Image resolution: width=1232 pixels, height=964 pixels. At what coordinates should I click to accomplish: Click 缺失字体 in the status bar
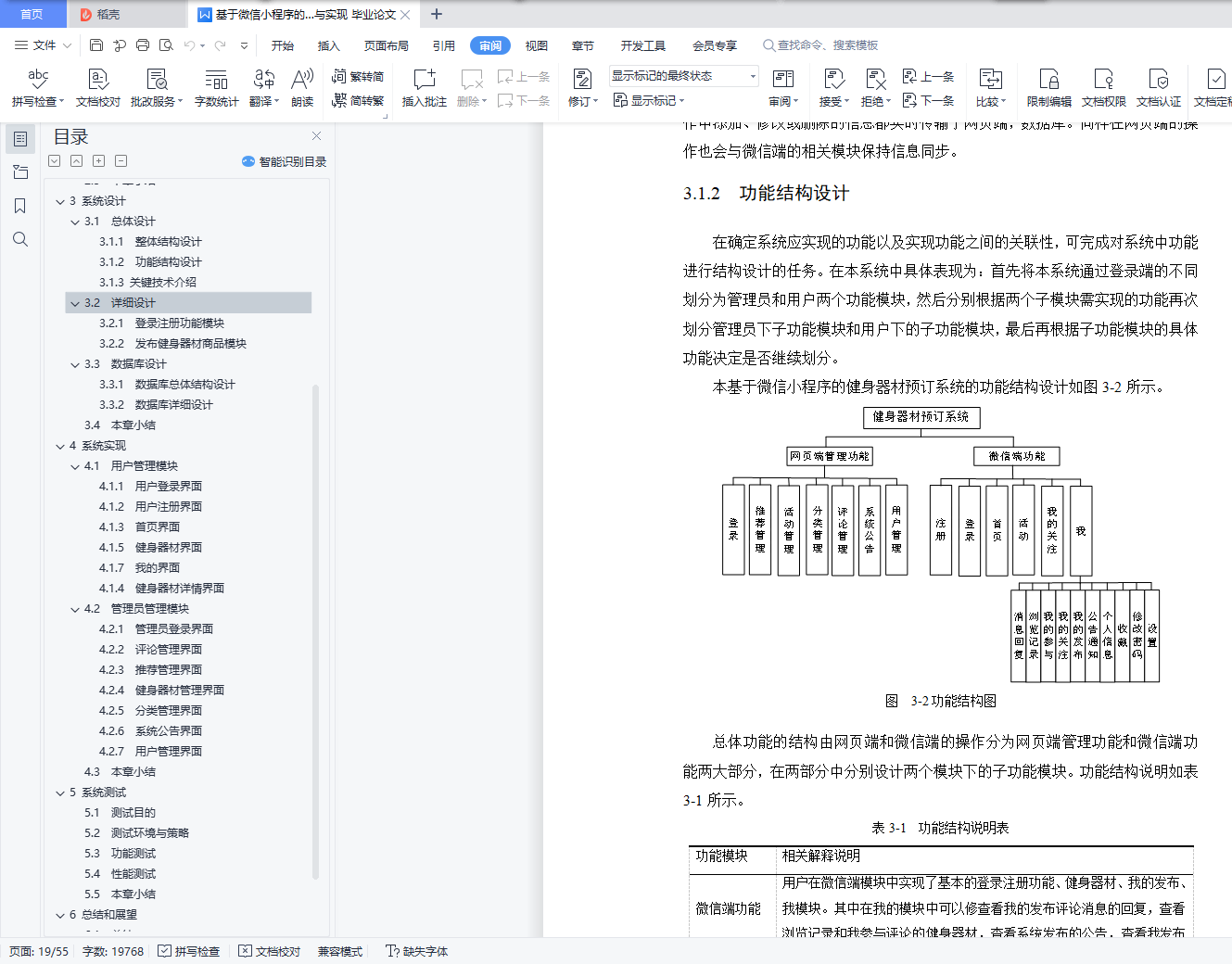(x=417, y=951)
